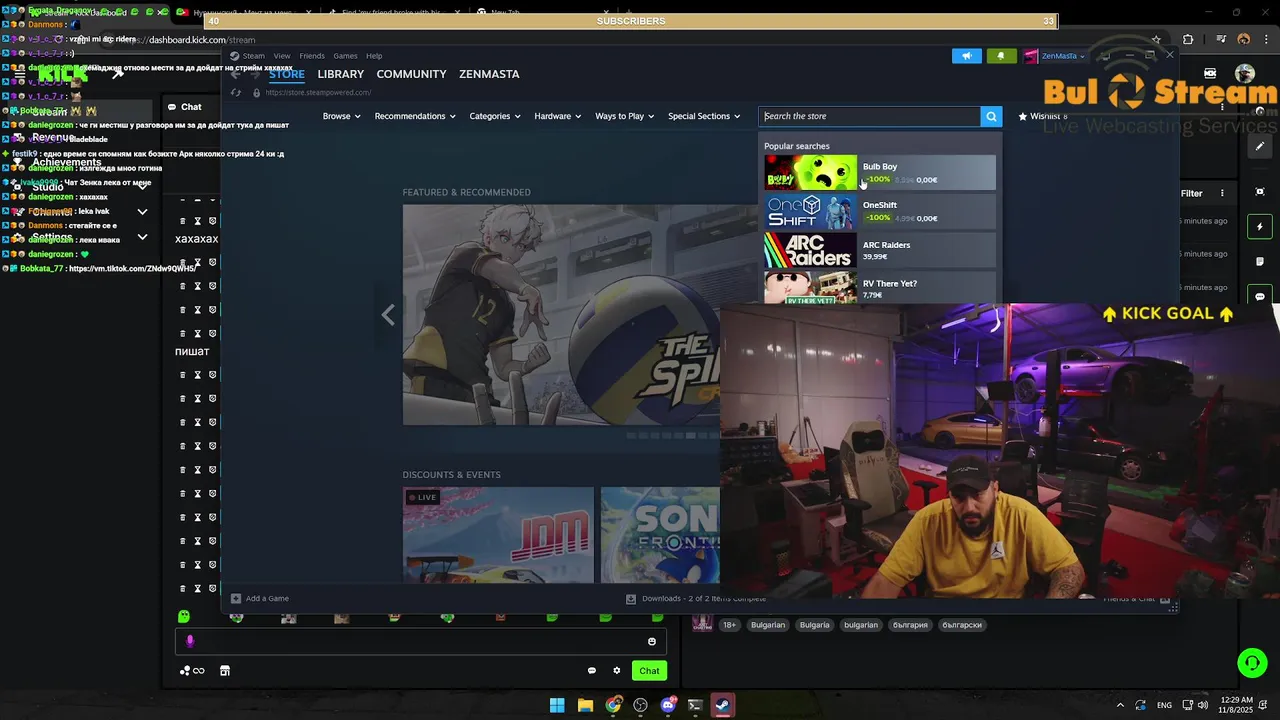Viewport: 1280px width, 720px height.
Task: Select ARC Raiders from popular searches
Action: click(x=880, y=250)
